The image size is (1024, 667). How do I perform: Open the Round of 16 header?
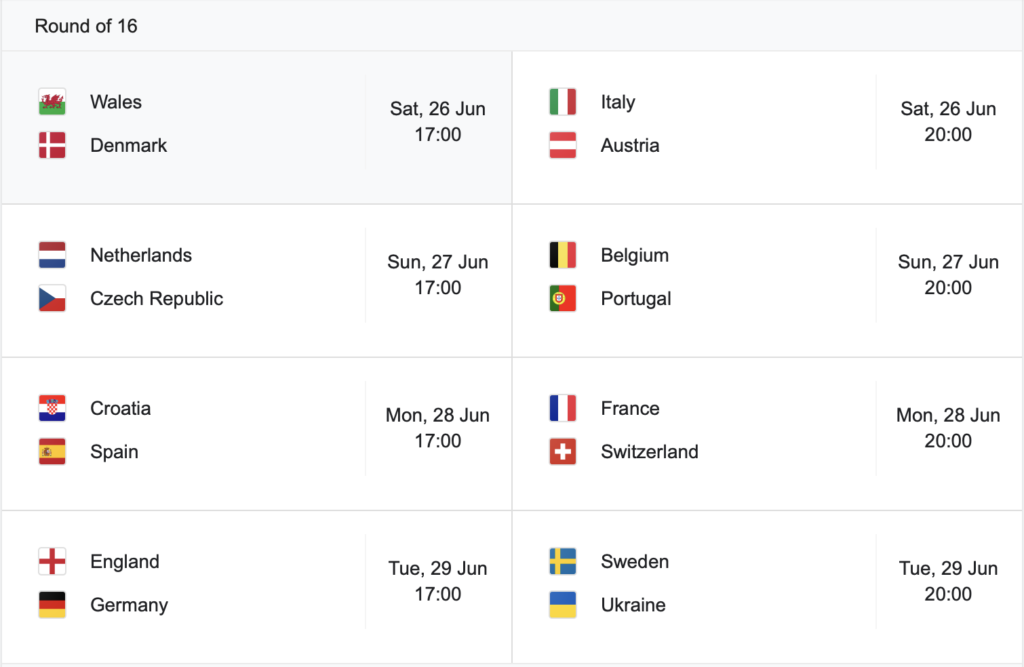(x=86, y=26)
